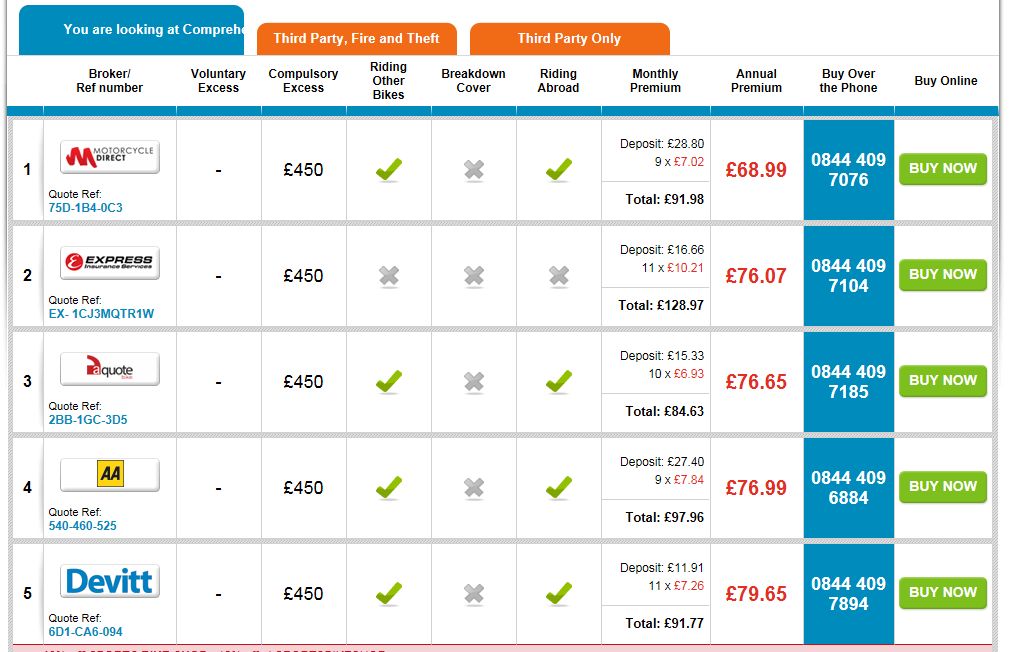Click phone number 0844 409 7185
The image size is (1013, 652).
point(848,381)
